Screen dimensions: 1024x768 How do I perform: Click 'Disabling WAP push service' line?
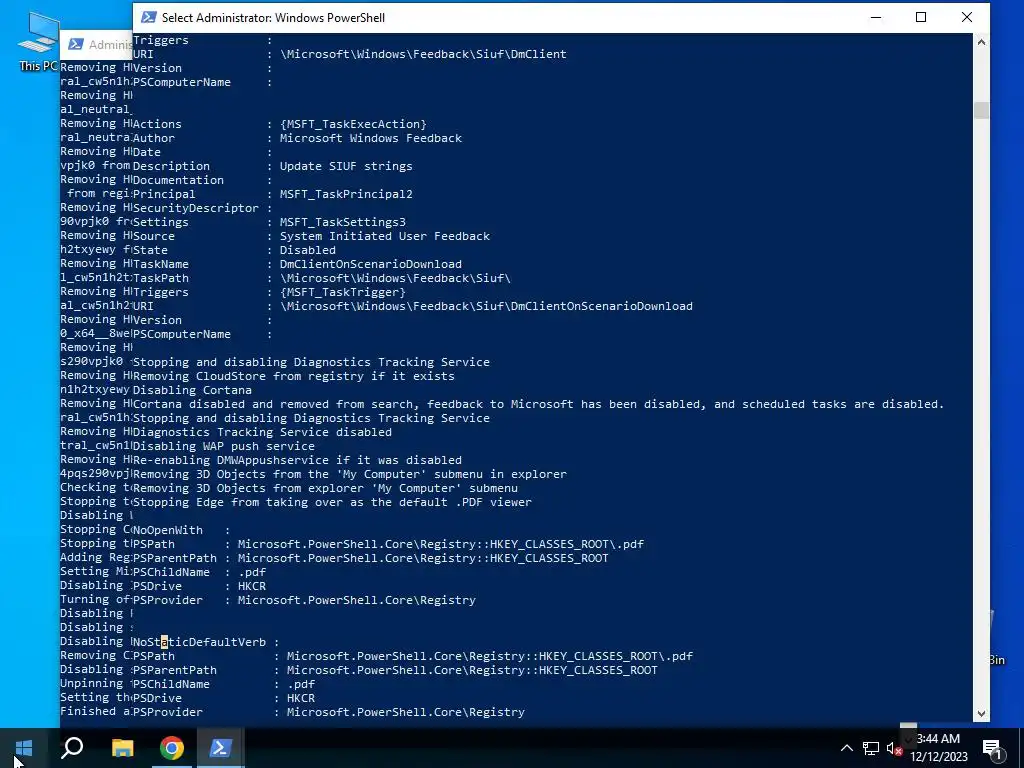point(223,446)
